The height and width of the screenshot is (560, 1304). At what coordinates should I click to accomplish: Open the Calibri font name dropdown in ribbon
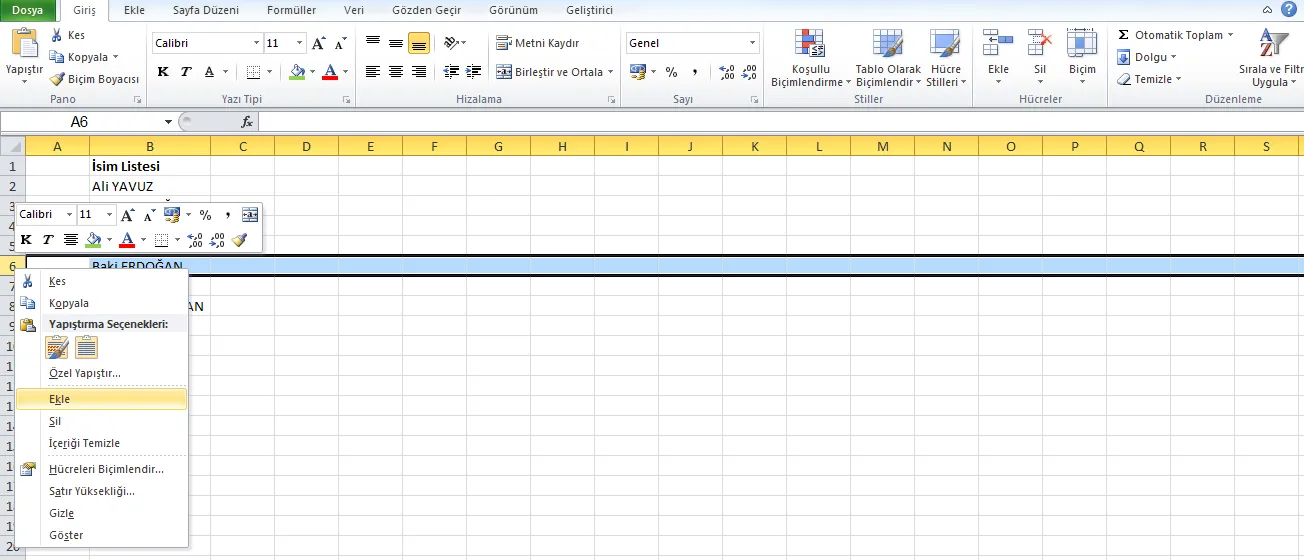[x=255, y=44]
